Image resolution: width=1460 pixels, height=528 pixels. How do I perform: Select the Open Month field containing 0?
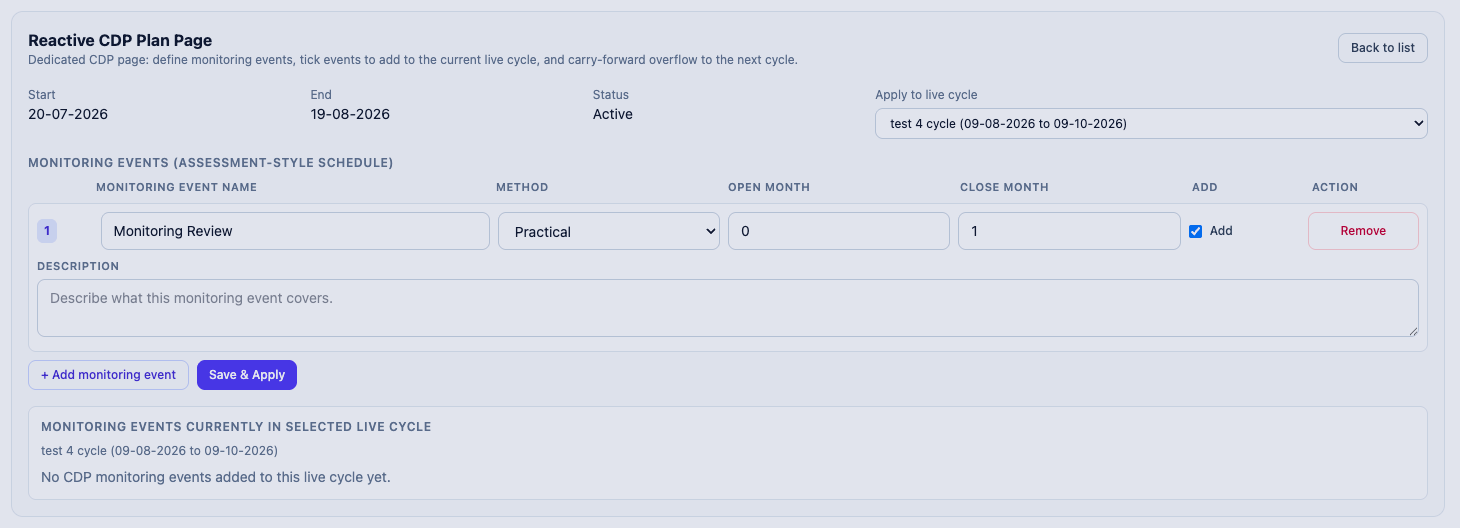pos(839,231)
